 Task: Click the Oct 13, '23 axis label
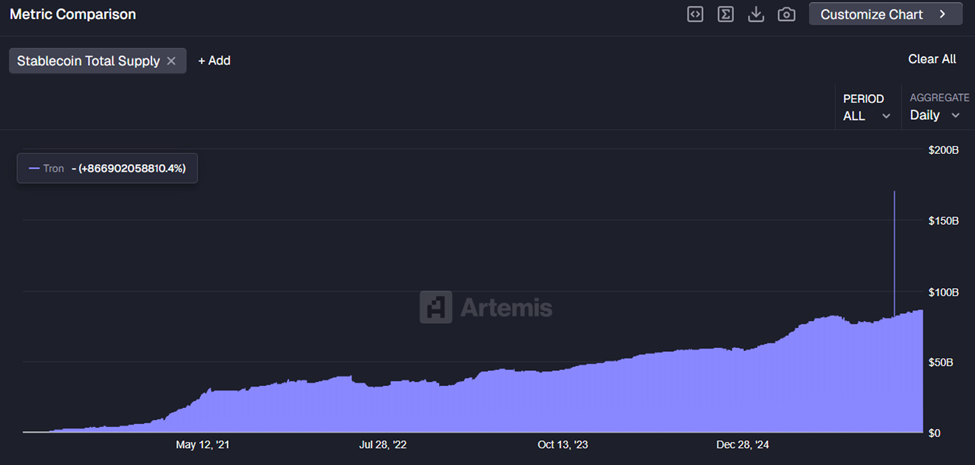click(566, 445)
